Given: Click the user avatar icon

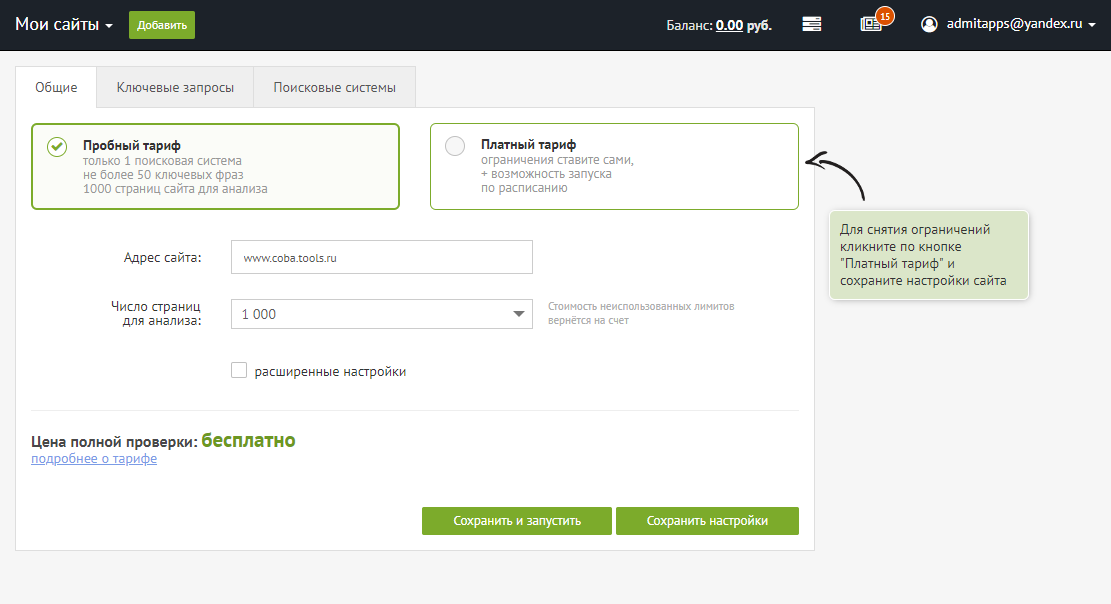Looking at the screenshot, I should [x=929, y=24].
